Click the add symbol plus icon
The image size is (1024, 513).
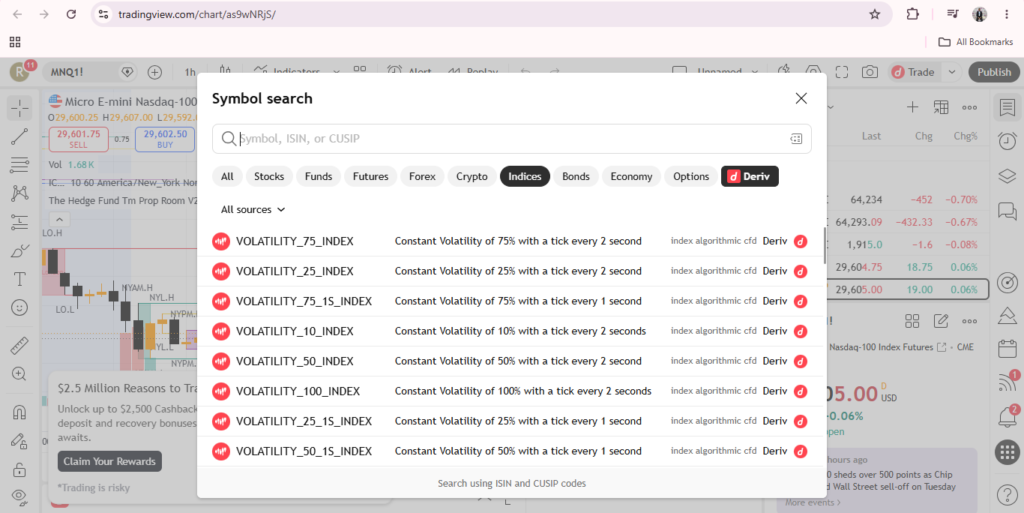pos(155,72)
